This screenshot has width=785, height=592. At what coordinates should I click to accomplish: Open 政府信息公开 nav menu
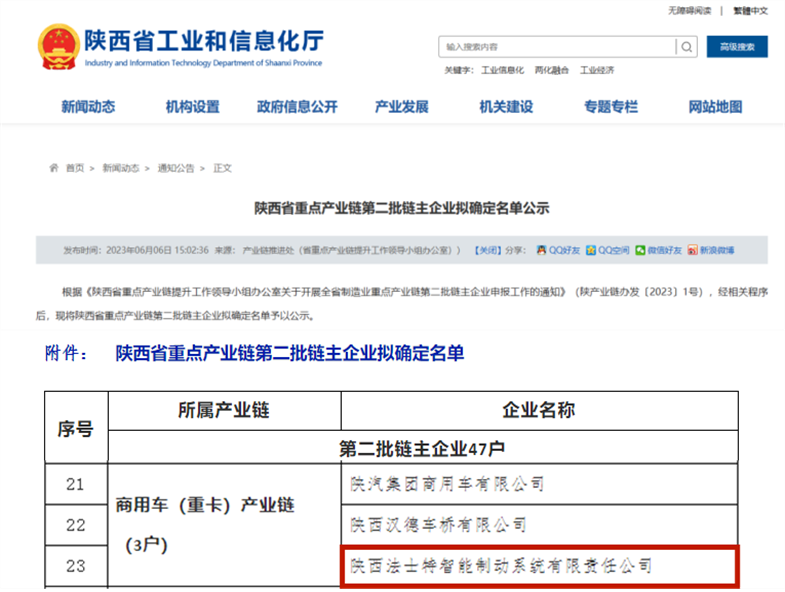point(297,107)
